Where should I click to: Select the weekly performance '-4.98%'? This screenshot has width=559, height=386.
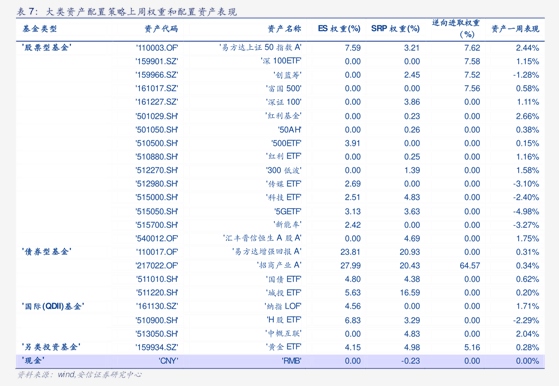coord(526,211)
